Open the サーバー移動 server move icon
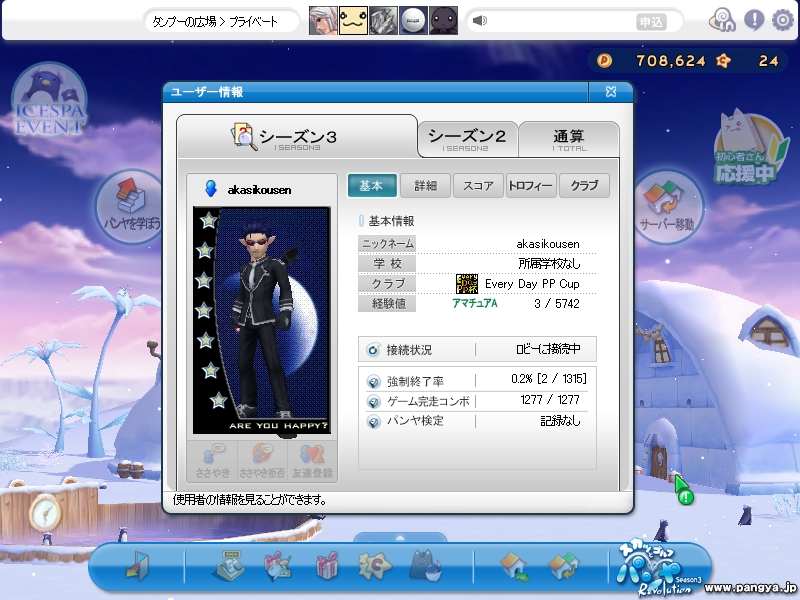The image size is (800, 600). [x=668, y=206]
